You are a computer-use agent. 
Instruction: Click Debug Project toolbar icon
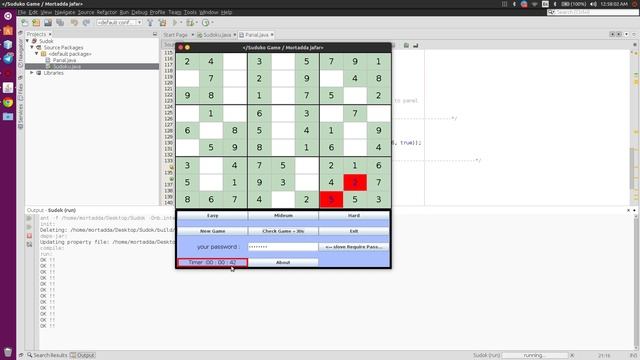(x=190, y=23)
